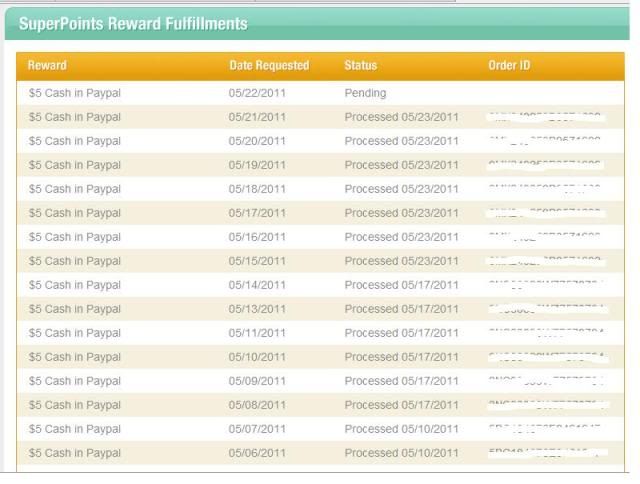The height and width of the screenshot is (484, 640).
Task: Click date requested 05/07/2011
Action: [257, 429]
